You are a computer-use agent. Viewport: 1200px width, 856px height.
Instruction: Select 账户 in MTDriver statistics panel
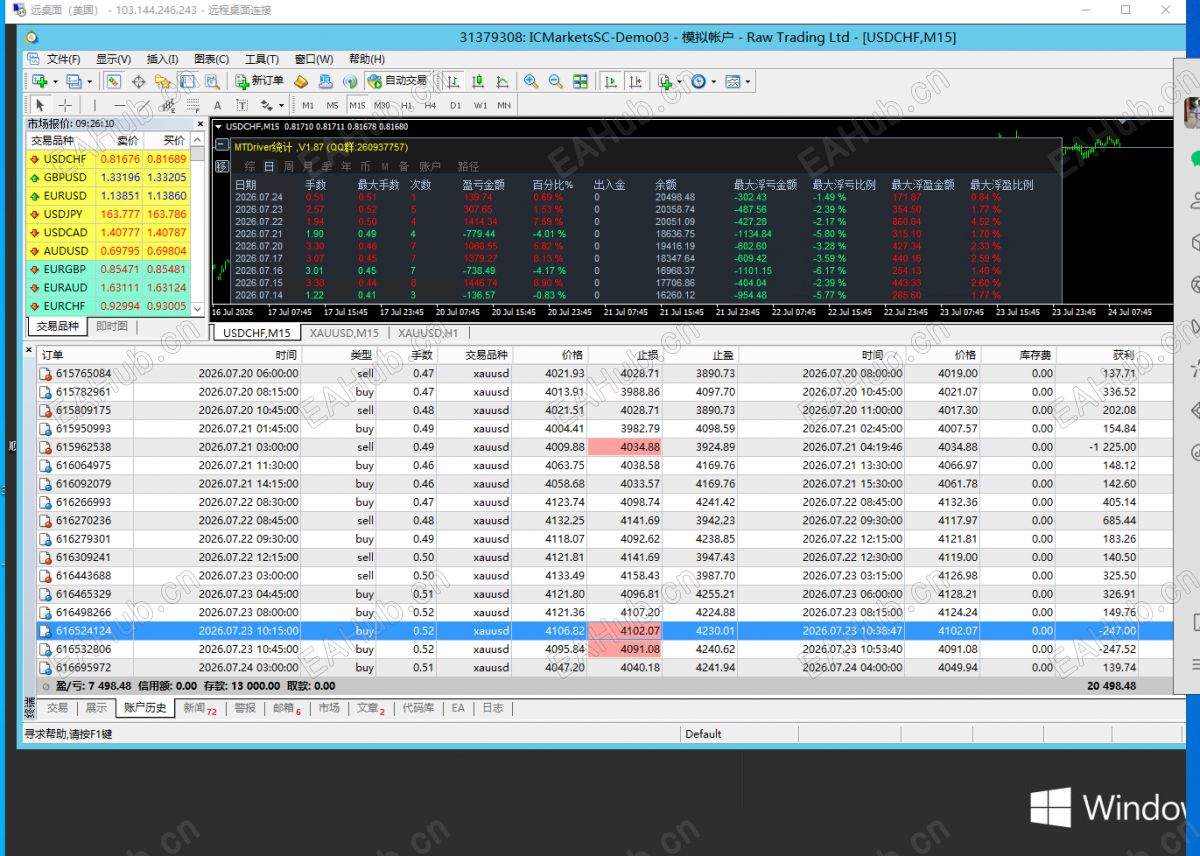(430, 166)
